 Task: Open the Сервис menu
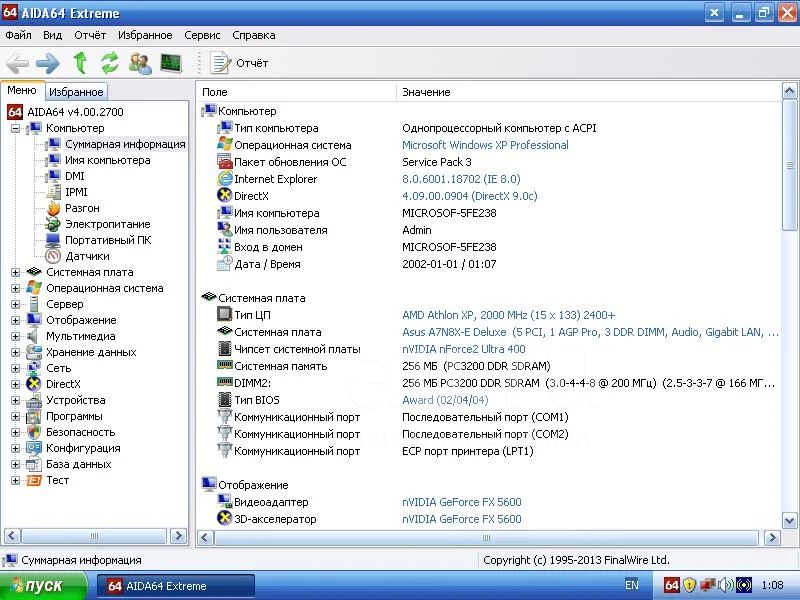coord(202,35)
